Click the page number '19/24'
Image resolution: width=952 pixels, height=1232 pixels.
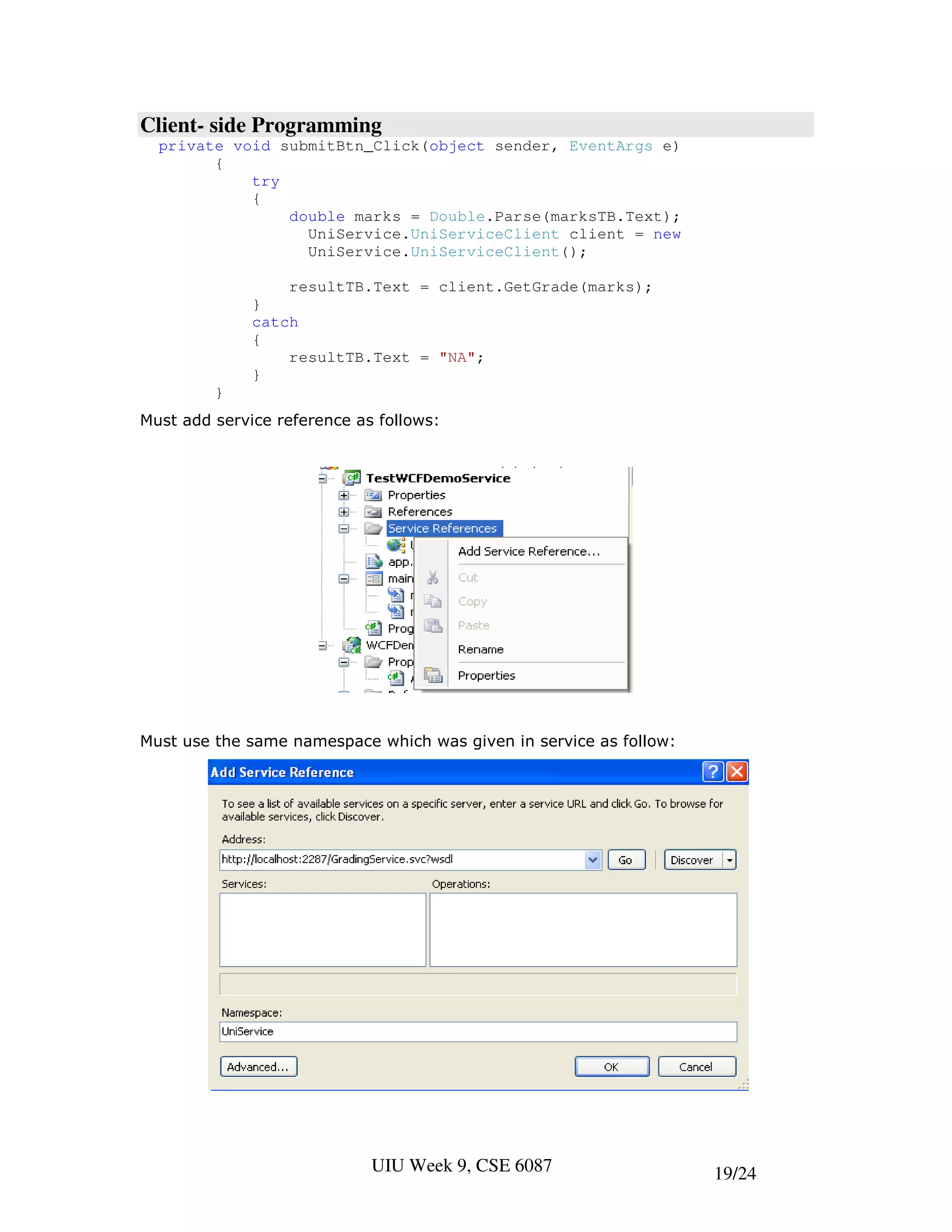pos(735,1173)
